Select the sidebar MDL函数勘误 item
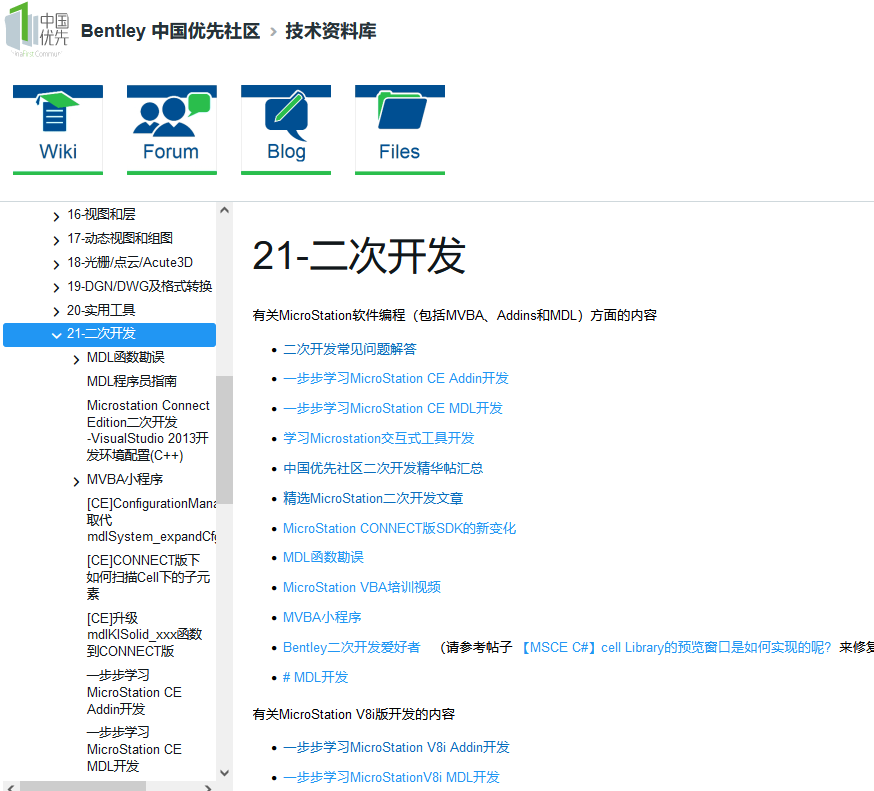Viewport: 874px width, 791px height. tap(125, 357)
